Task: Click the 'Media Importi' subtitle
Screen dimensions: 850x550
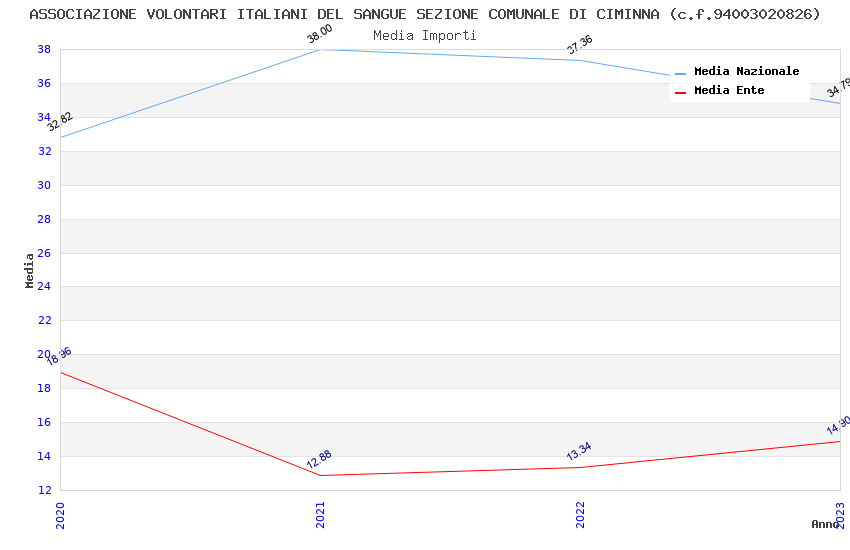Action: coord(424,36)
